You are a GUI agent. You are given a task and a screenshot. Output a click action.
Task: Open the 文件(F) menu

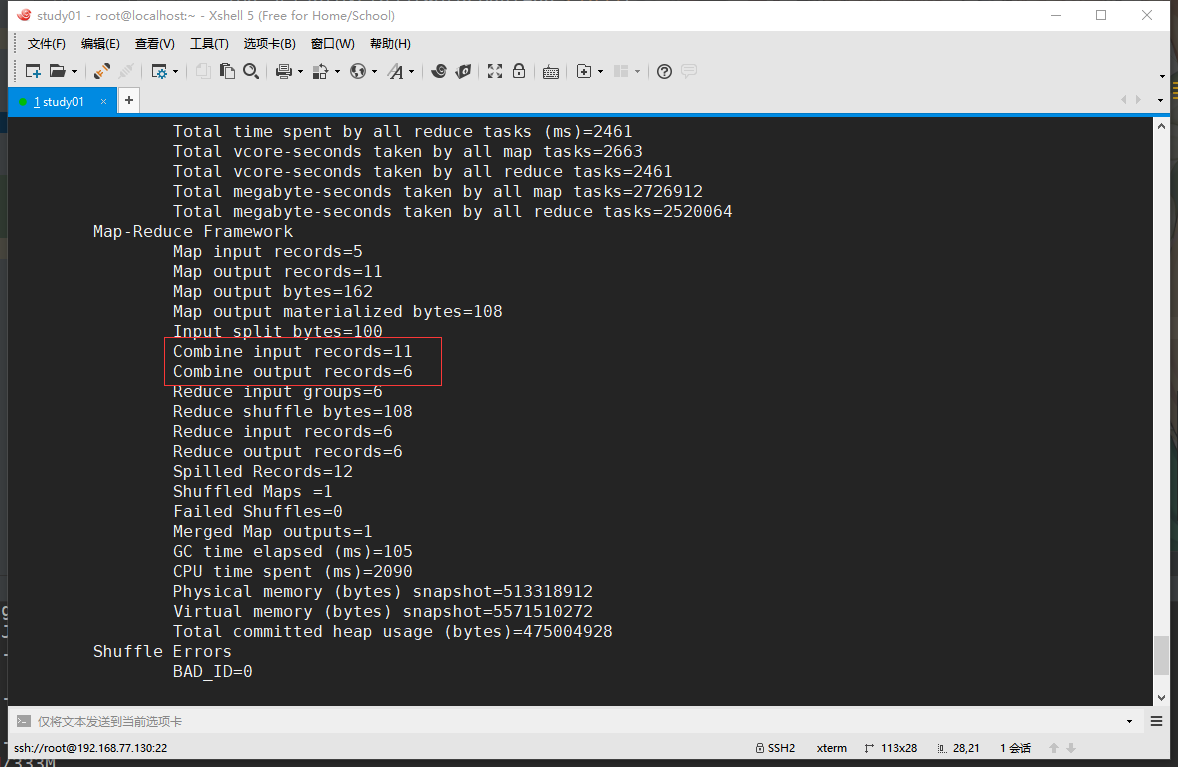(47, 44)
